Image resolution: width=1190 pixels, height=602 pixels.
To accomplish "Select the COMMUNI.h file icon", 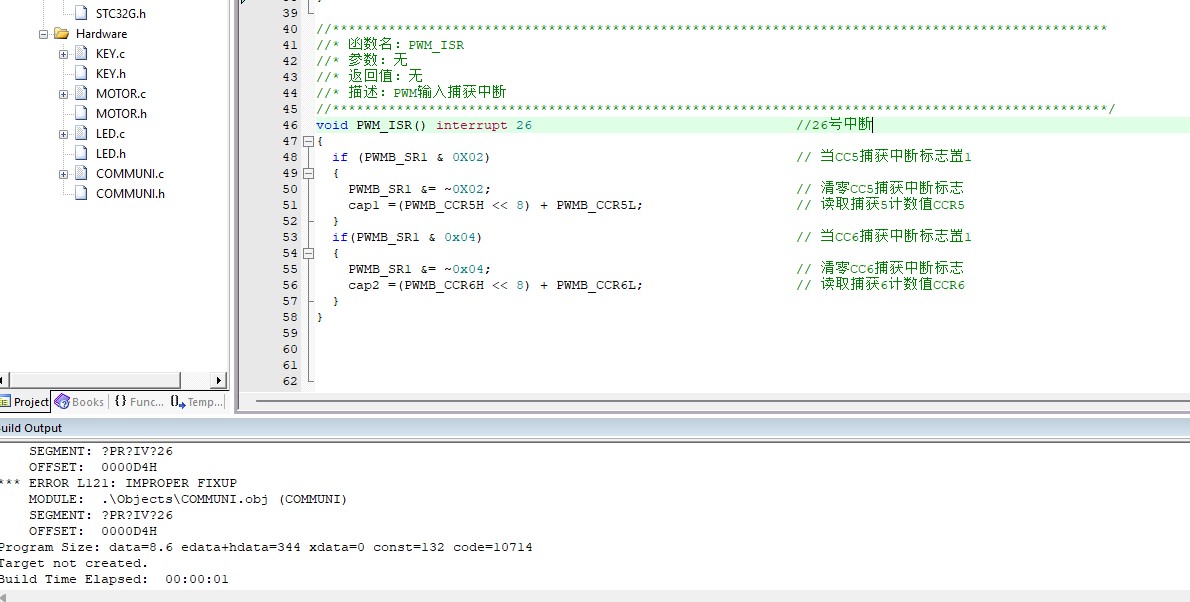I will point(81,193).
